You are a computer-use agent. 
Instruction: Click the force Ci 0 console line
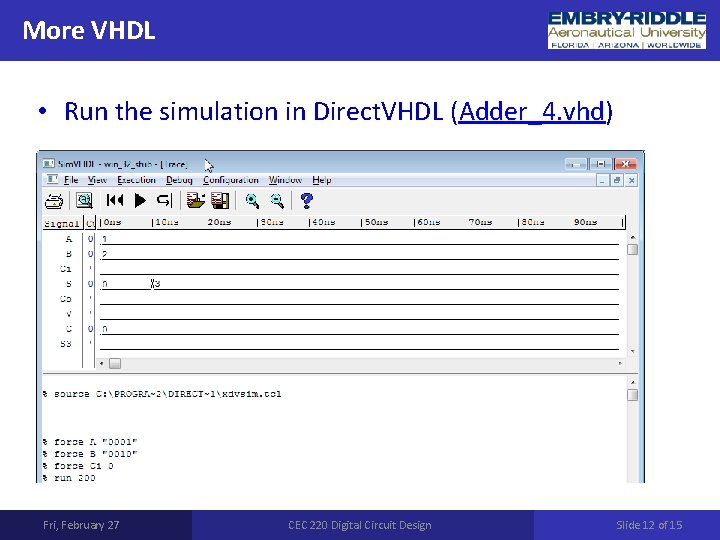pos(78,466)
